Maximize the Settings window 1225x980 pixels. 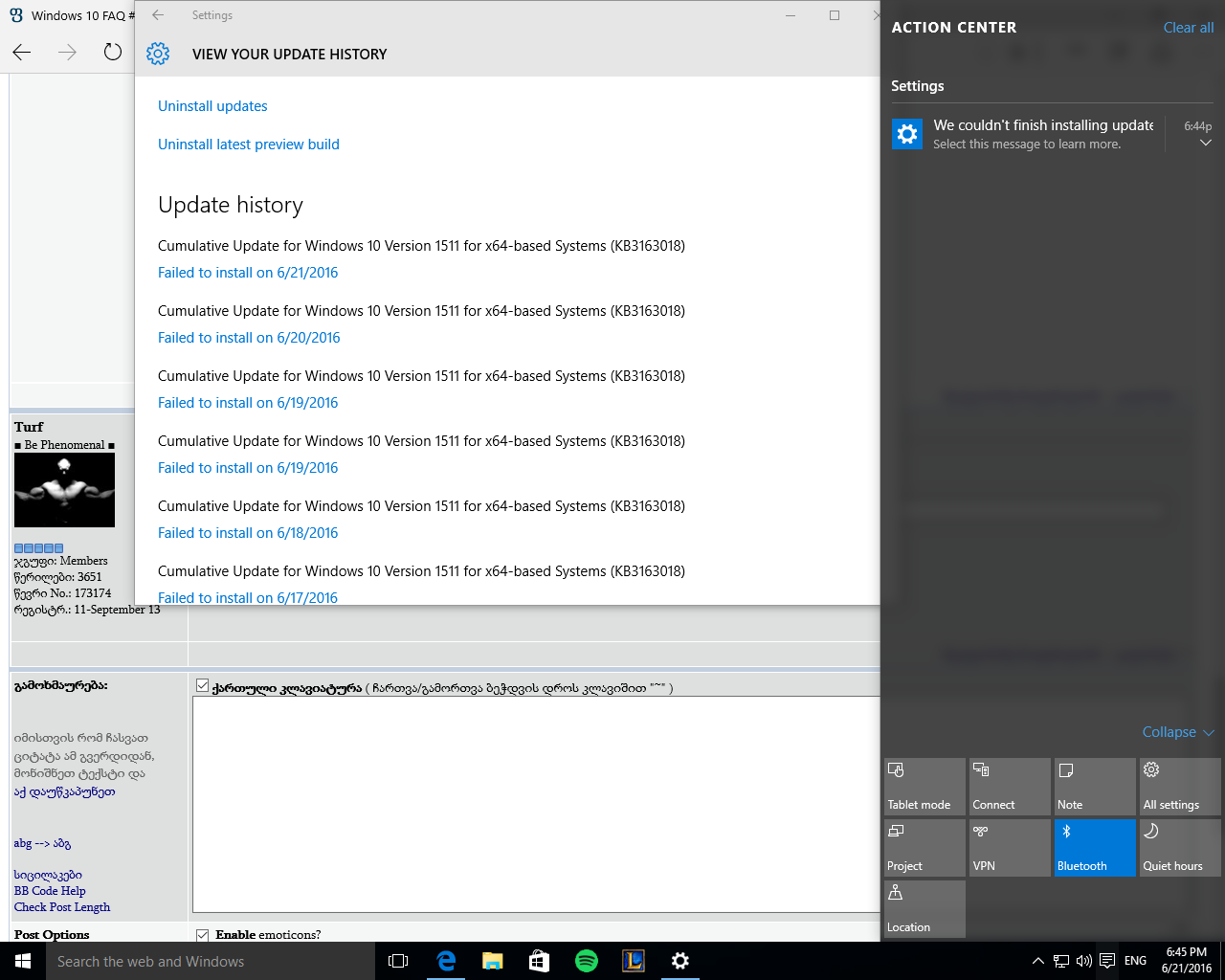coord(835,15)
